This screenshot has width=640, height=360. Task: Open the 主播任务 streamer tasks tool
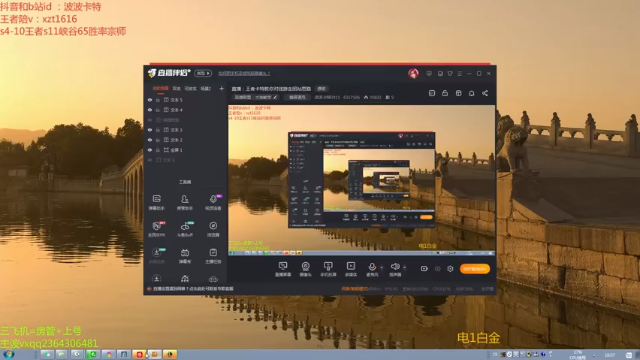213,256
